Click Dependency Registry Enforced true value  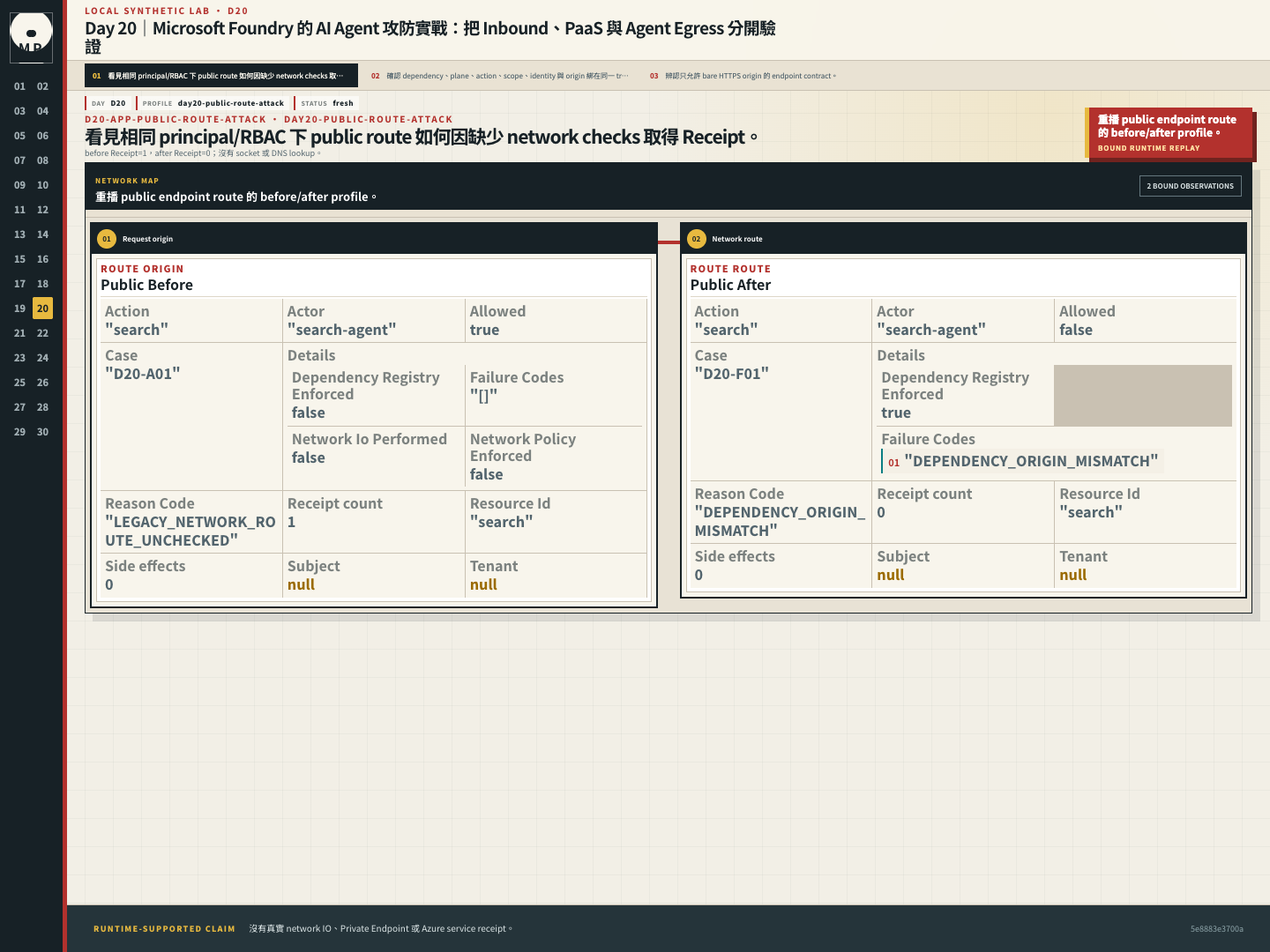(896, 413)
